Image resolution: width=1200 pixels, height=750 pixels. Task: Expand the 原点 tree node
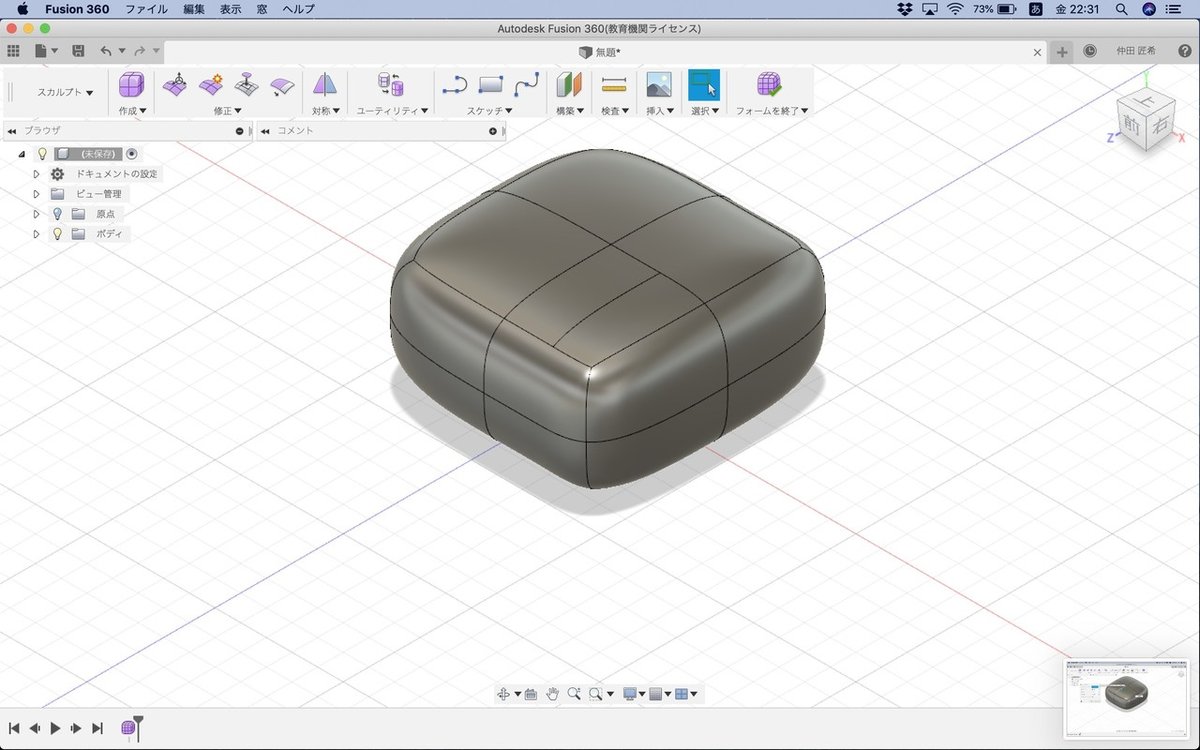[x=36, y=214]
